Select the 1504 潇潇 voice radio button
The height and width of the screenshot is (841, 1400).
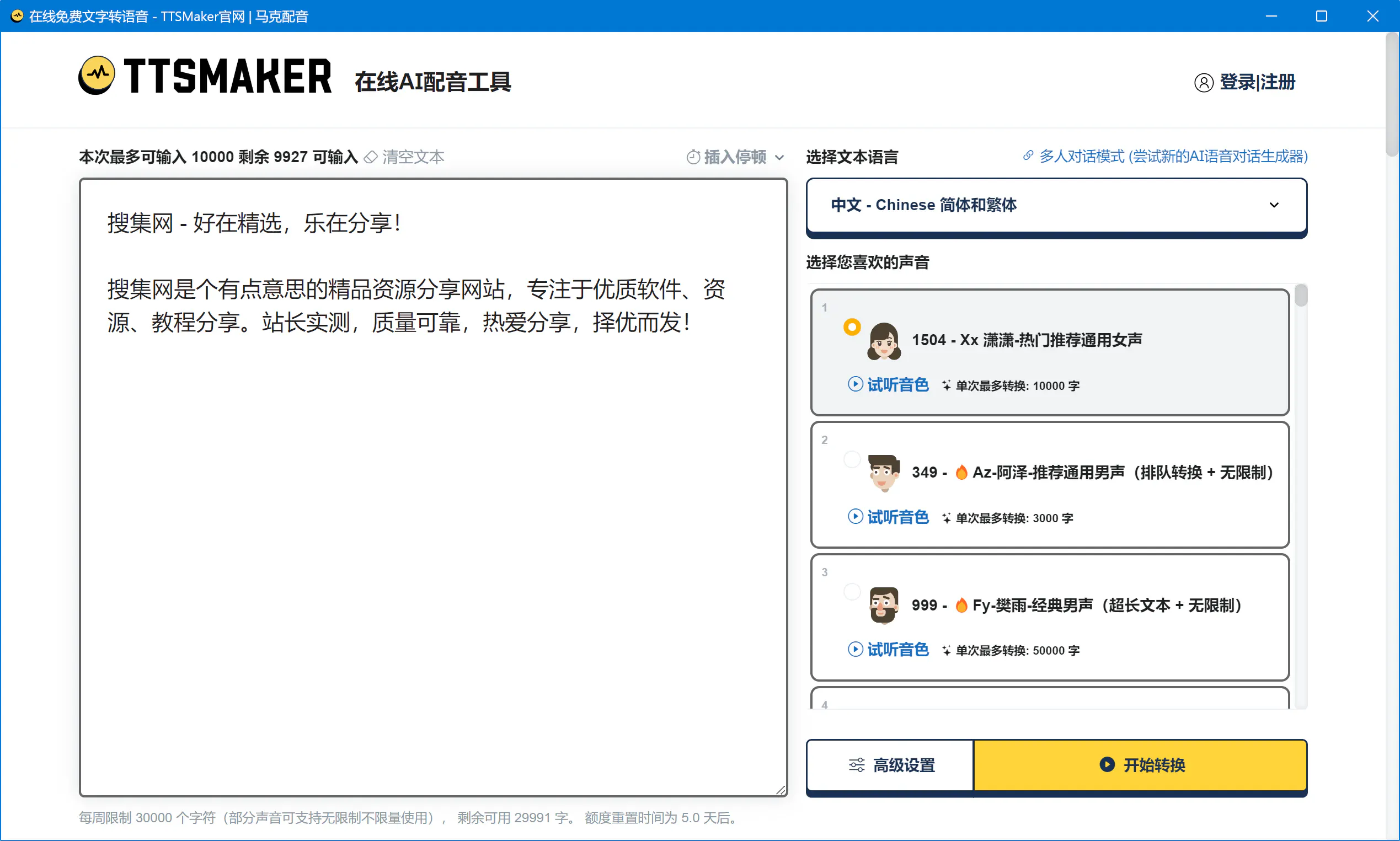(x=852, y=327)
